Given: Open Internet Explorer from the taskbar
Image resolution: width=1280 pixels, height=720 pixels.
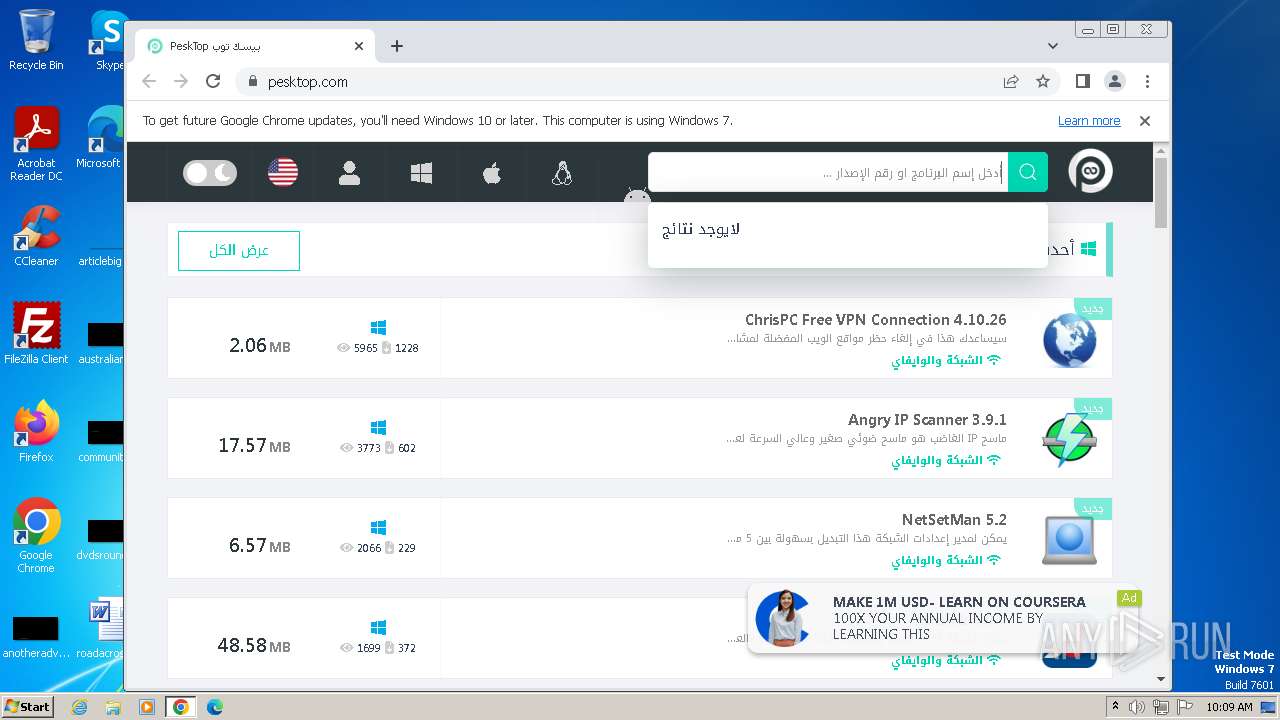Looking at the screenshot, I should (80, 707).
